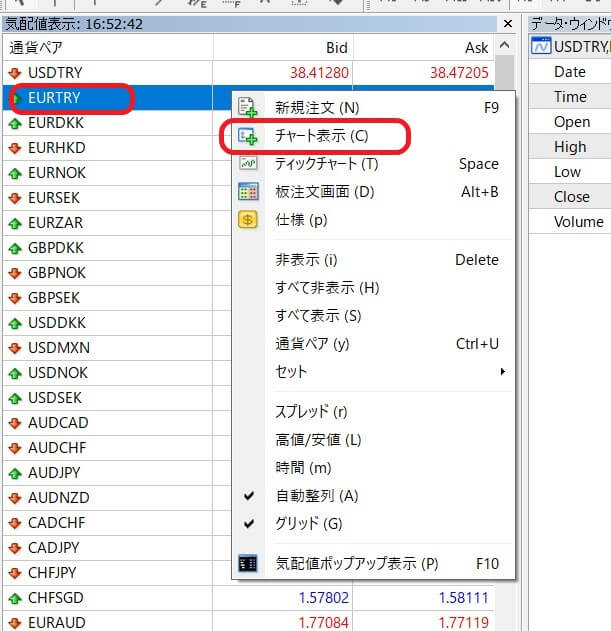The height and width of the screenshot is (631, 611).
Task: Click the ティックチャート tick chart icon
Action: (248, 164)
